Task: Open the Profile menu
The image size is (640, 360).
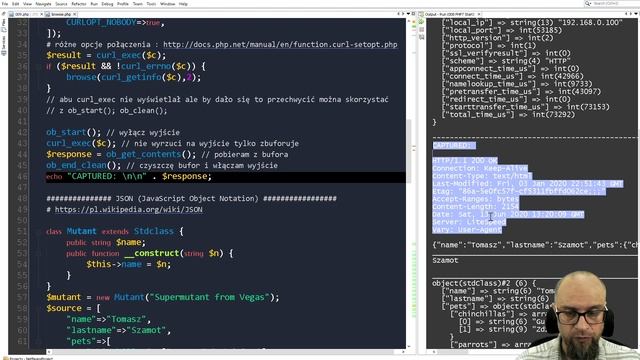Action: click(x=123, y=4)
